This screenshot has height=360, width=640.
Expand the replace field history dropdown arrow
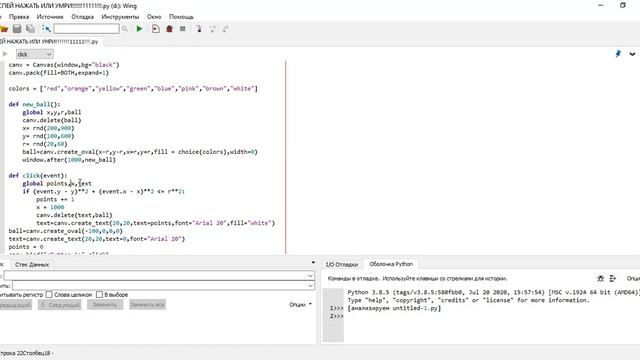310,285
